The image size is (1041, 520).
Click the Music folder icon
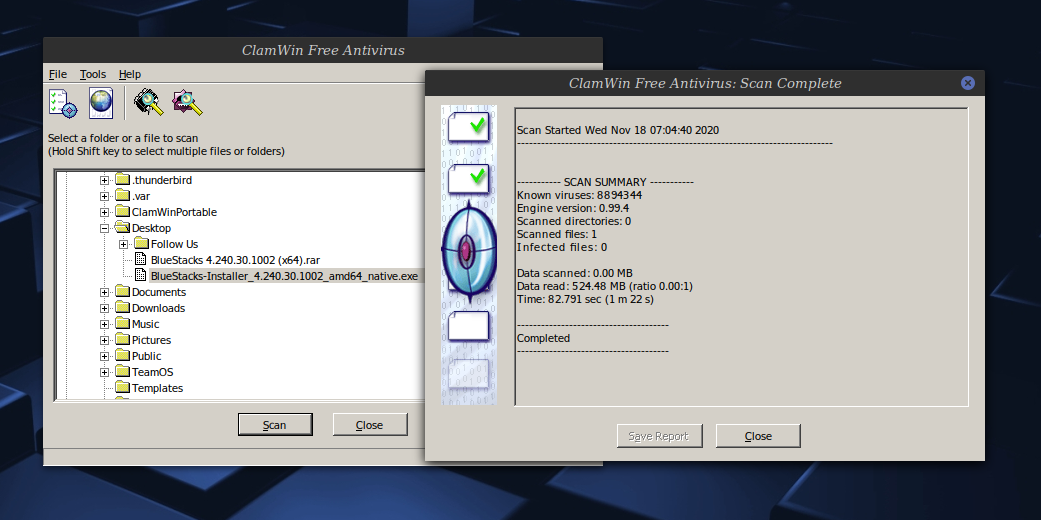[x=122, y=323]
